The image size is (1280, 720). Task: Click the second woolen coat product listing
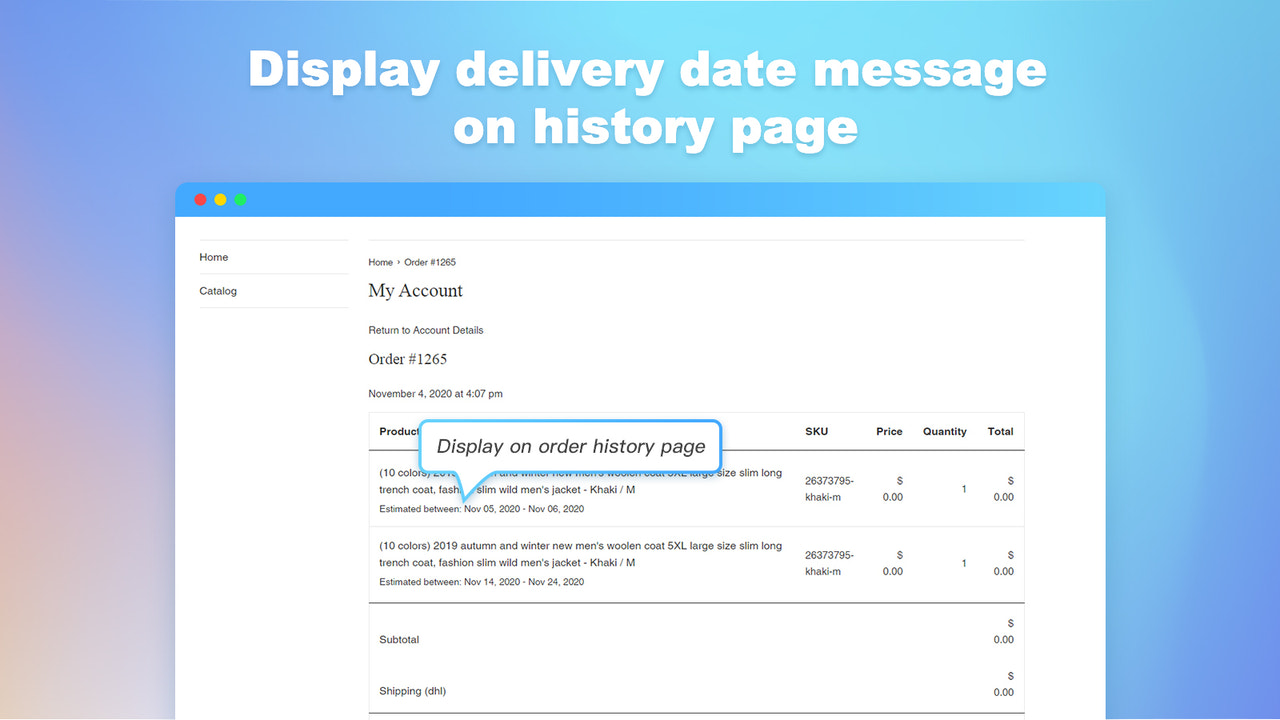pos(580,554)
